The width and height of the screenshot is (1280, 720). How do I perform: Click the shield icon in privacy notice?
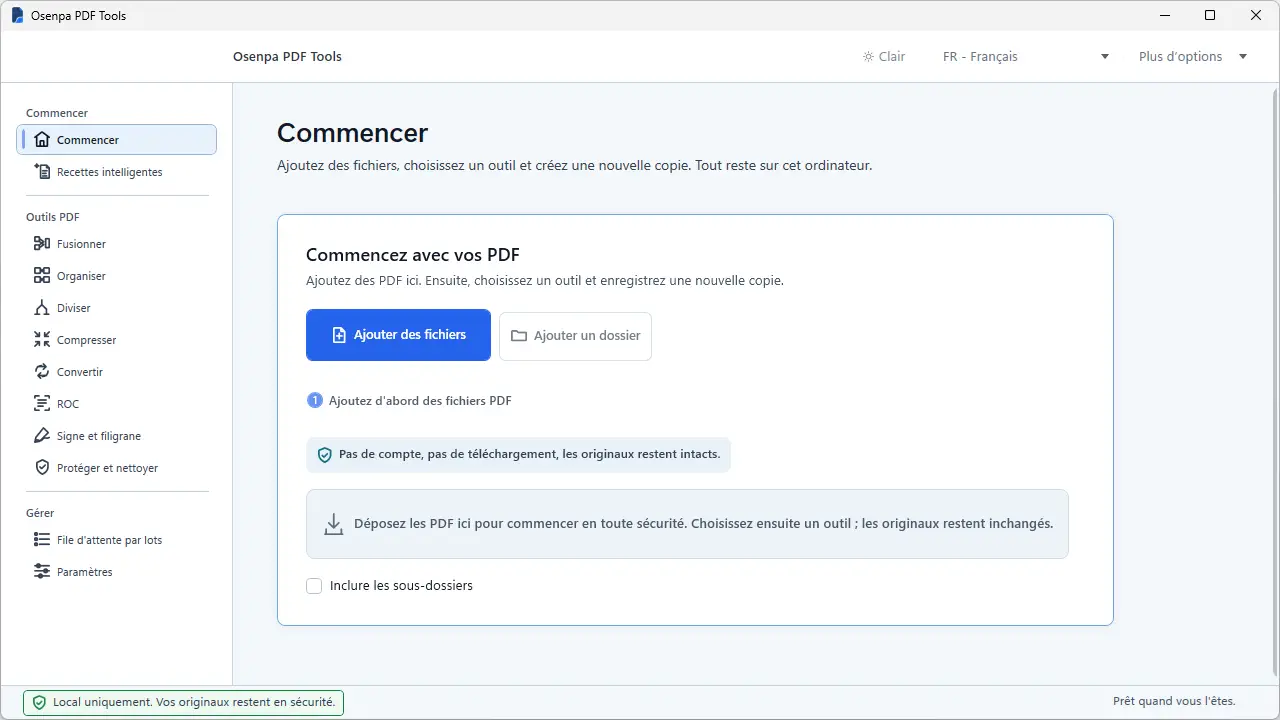(x=325, y=454)
